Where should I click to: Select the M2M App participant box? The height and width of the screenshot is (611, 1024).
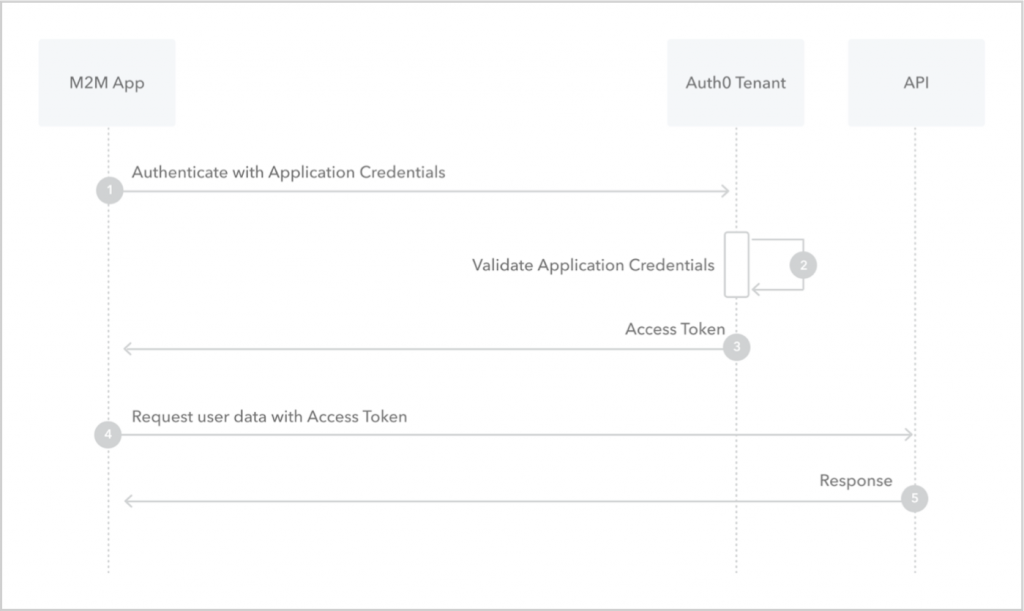tap(107, 83)
